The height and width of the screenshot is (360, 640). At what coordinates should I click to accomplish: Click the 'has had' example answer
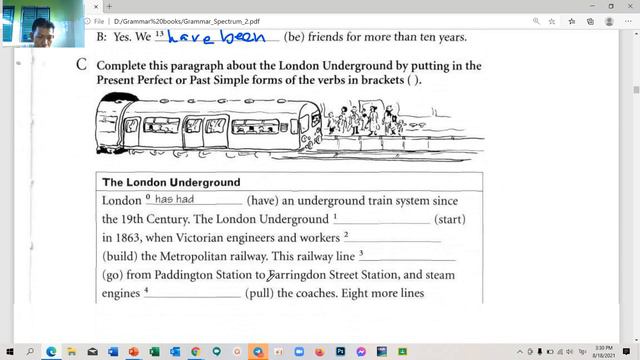pyautogui.click(x=174, y=199)
